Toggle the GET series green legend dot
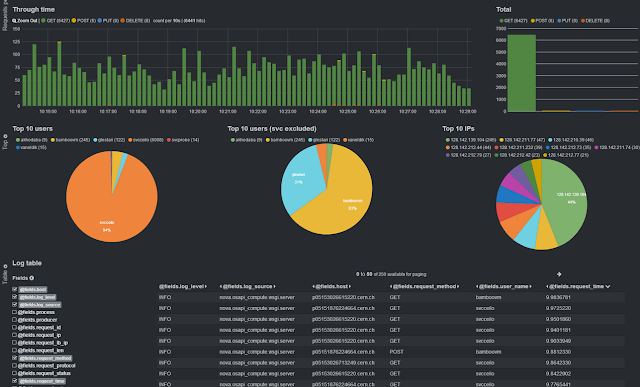 (x=43, y=21)
